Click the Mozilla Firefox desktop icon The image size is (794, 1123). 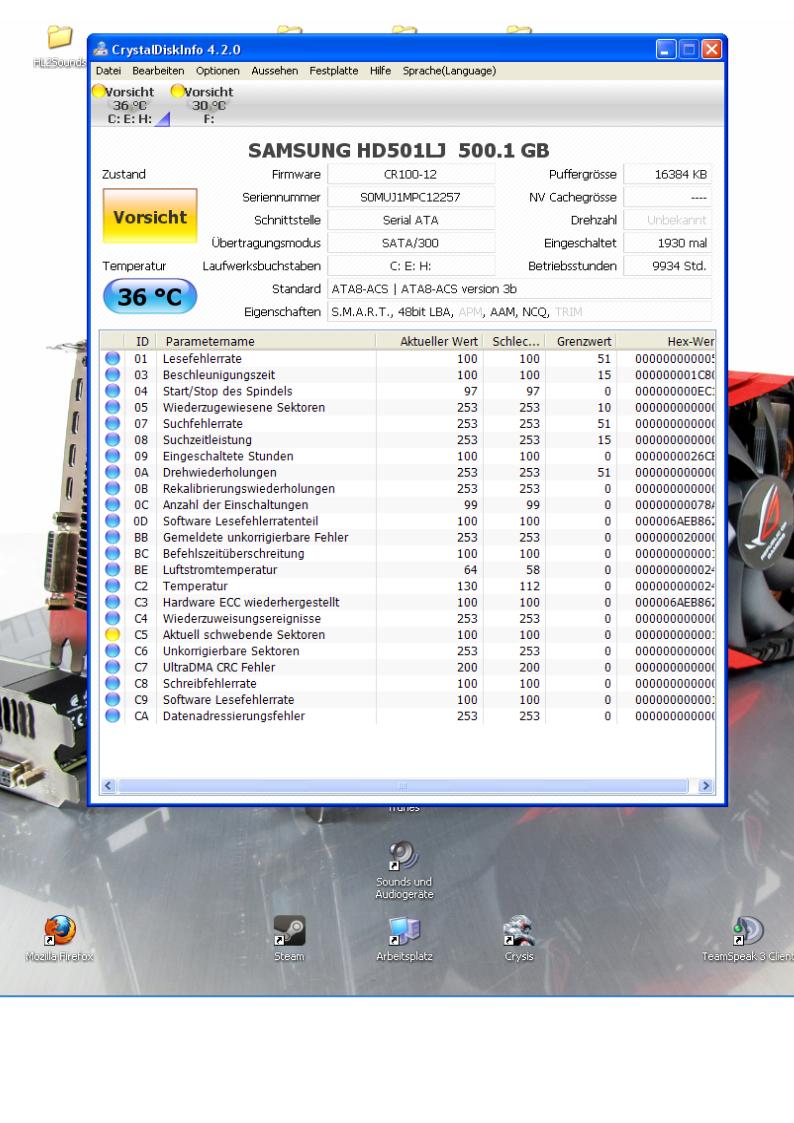(x=59, y=938)
